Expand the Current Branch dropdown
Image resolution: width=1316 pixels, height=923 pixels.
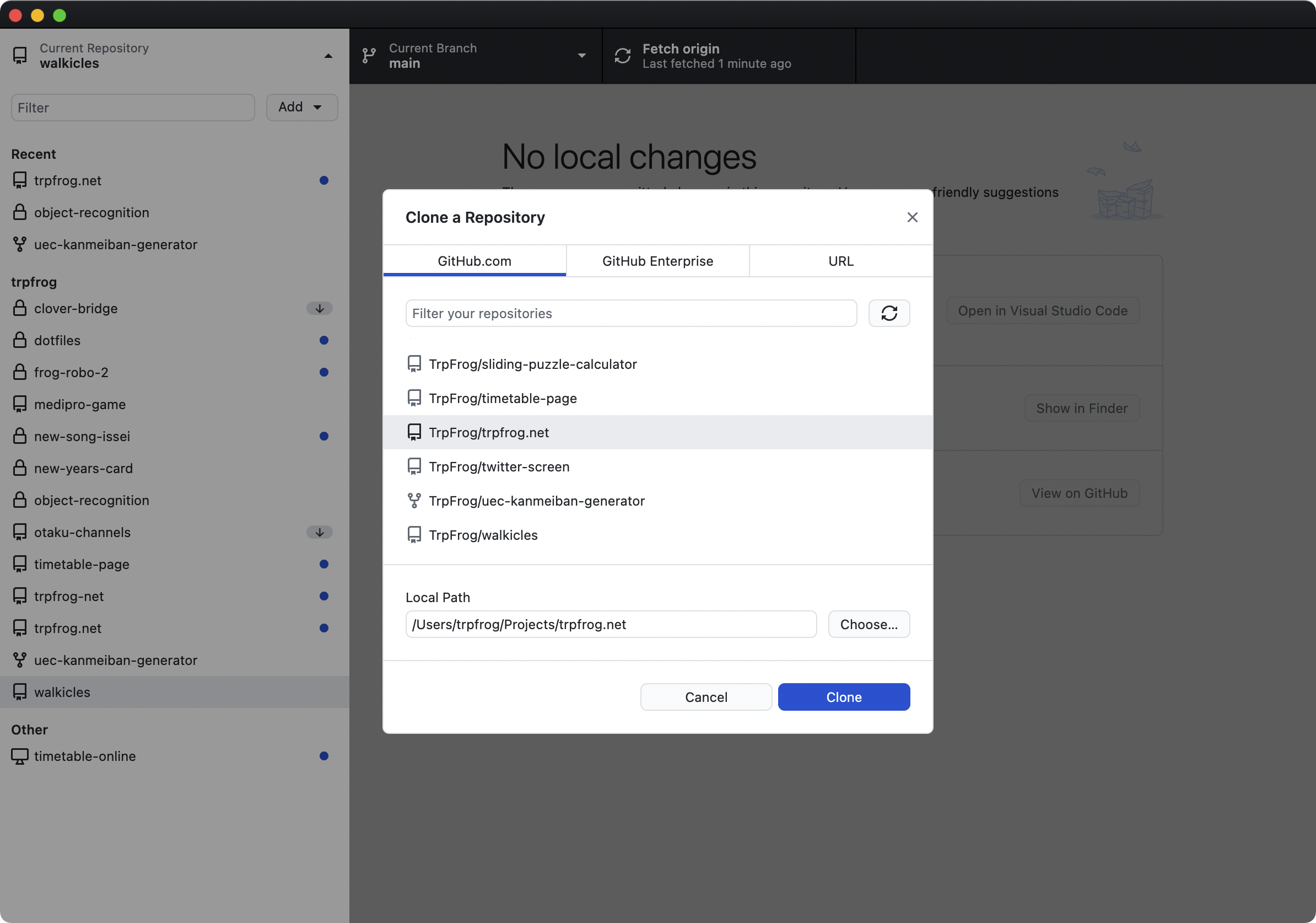coord(581,56)
